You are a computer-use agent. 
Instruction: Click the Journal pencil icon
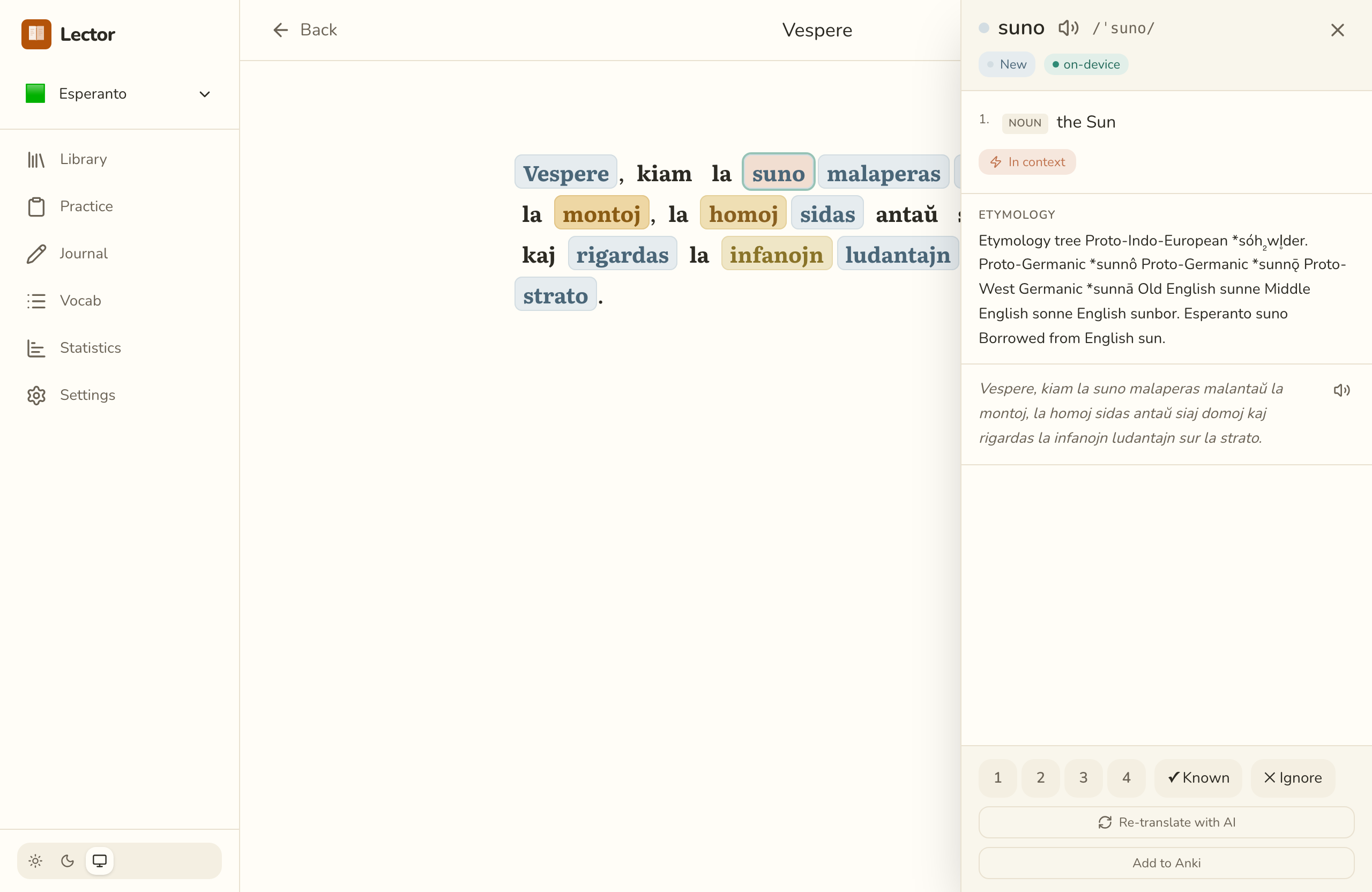36,254
